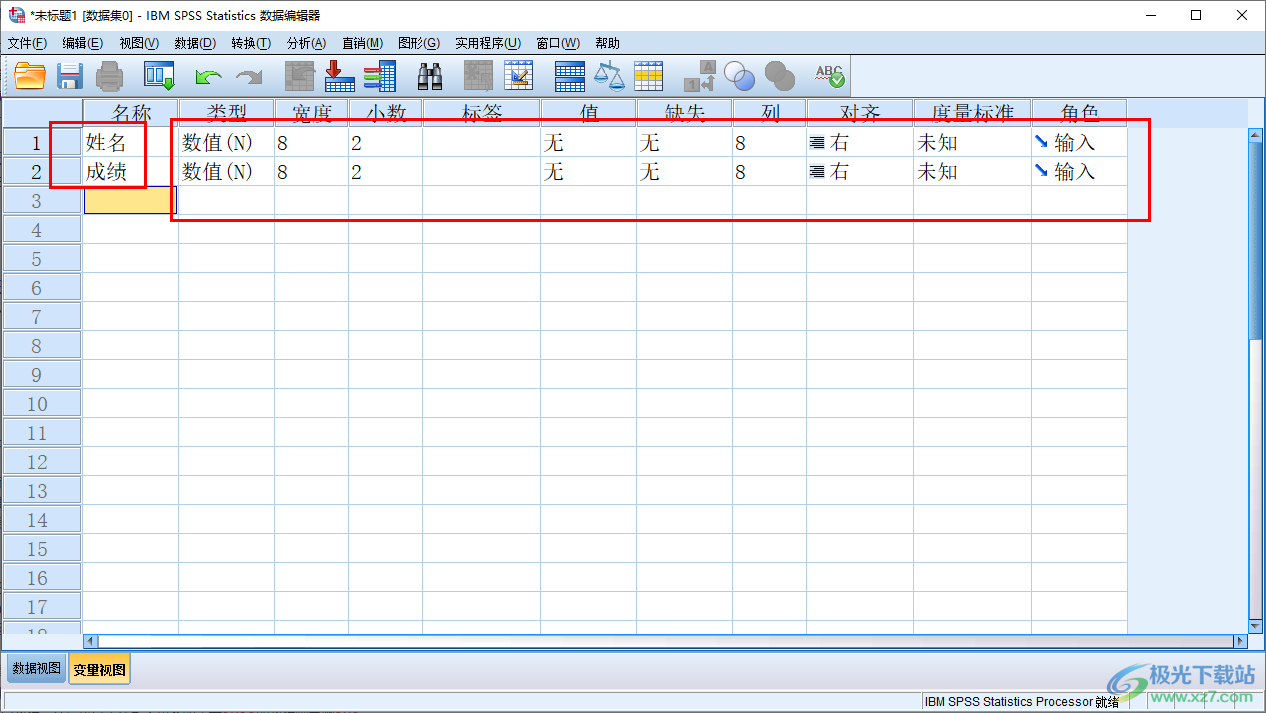Open the 实用程序(U) menu

tap(488, 43)
